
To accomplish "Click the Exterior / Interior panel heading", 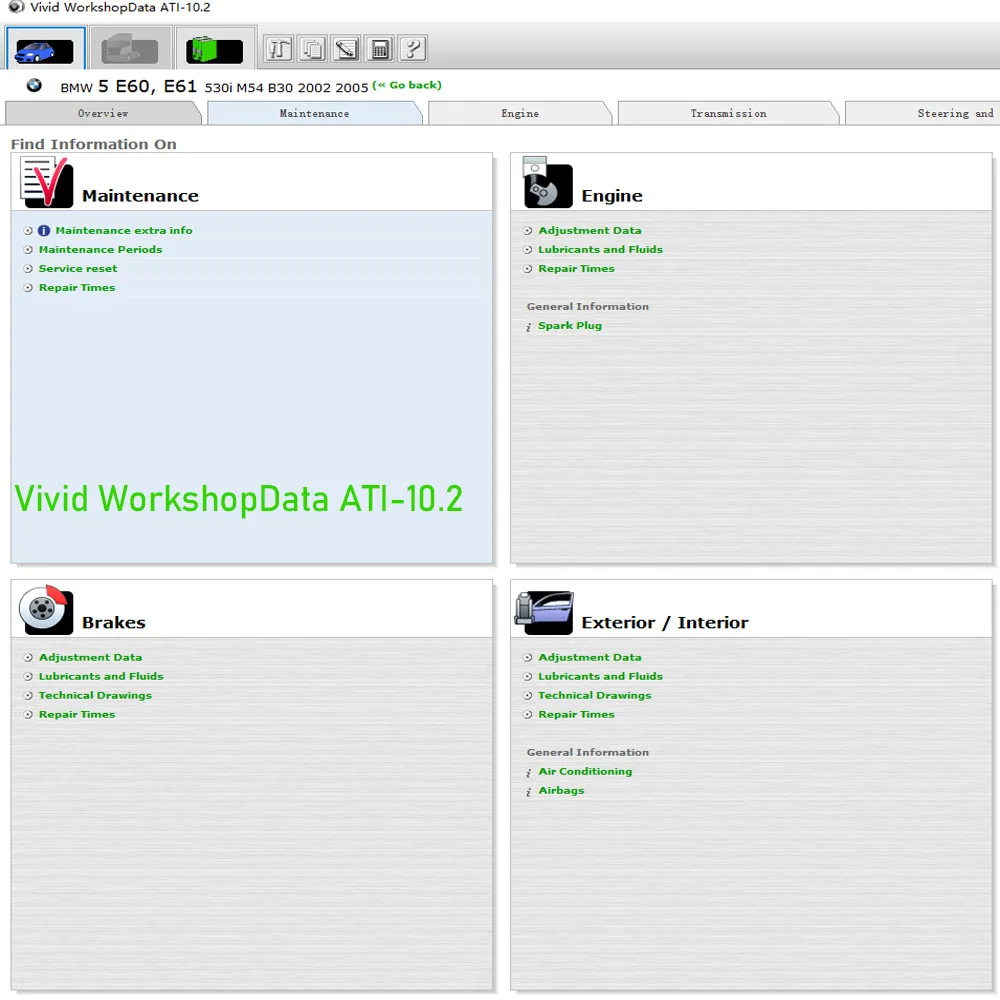I will 665,622.
